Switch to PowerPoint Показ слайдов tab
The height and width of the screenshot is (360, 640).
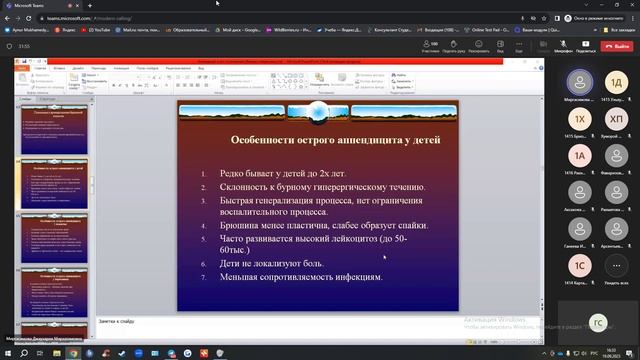(x=147, y=68)
